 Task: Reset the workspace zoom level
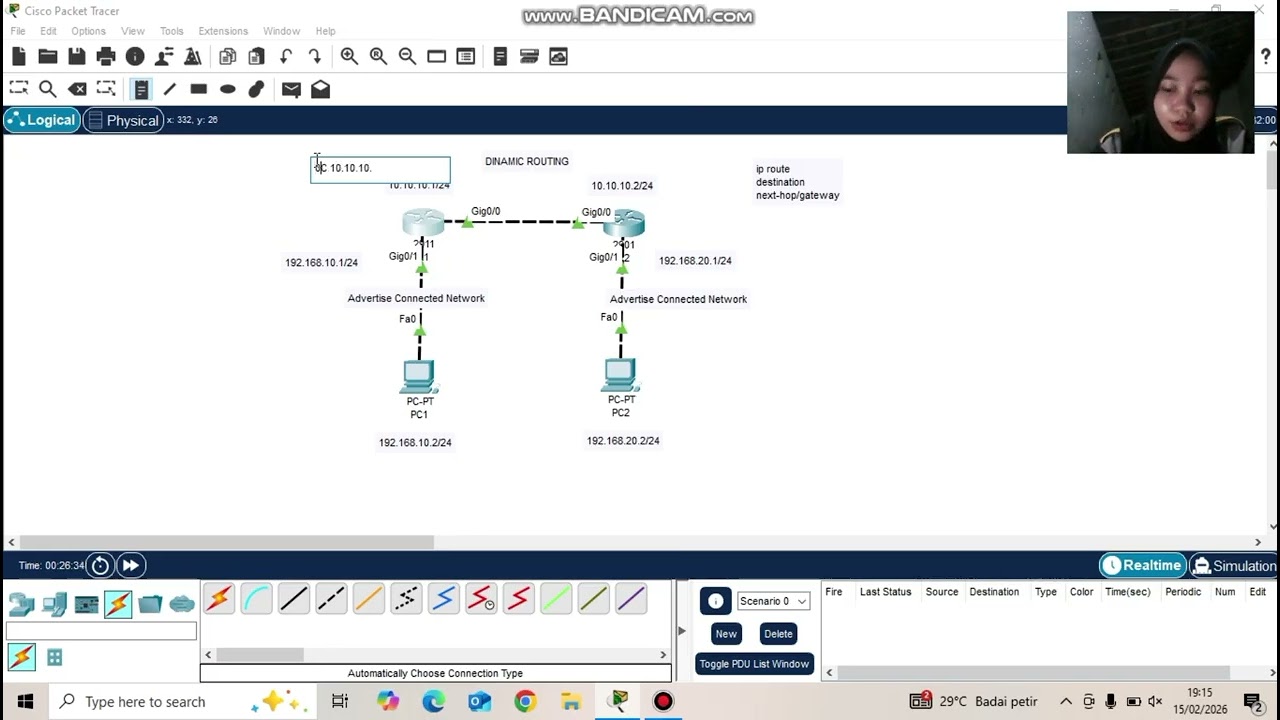pyautogui.click(x=378, y=57)
